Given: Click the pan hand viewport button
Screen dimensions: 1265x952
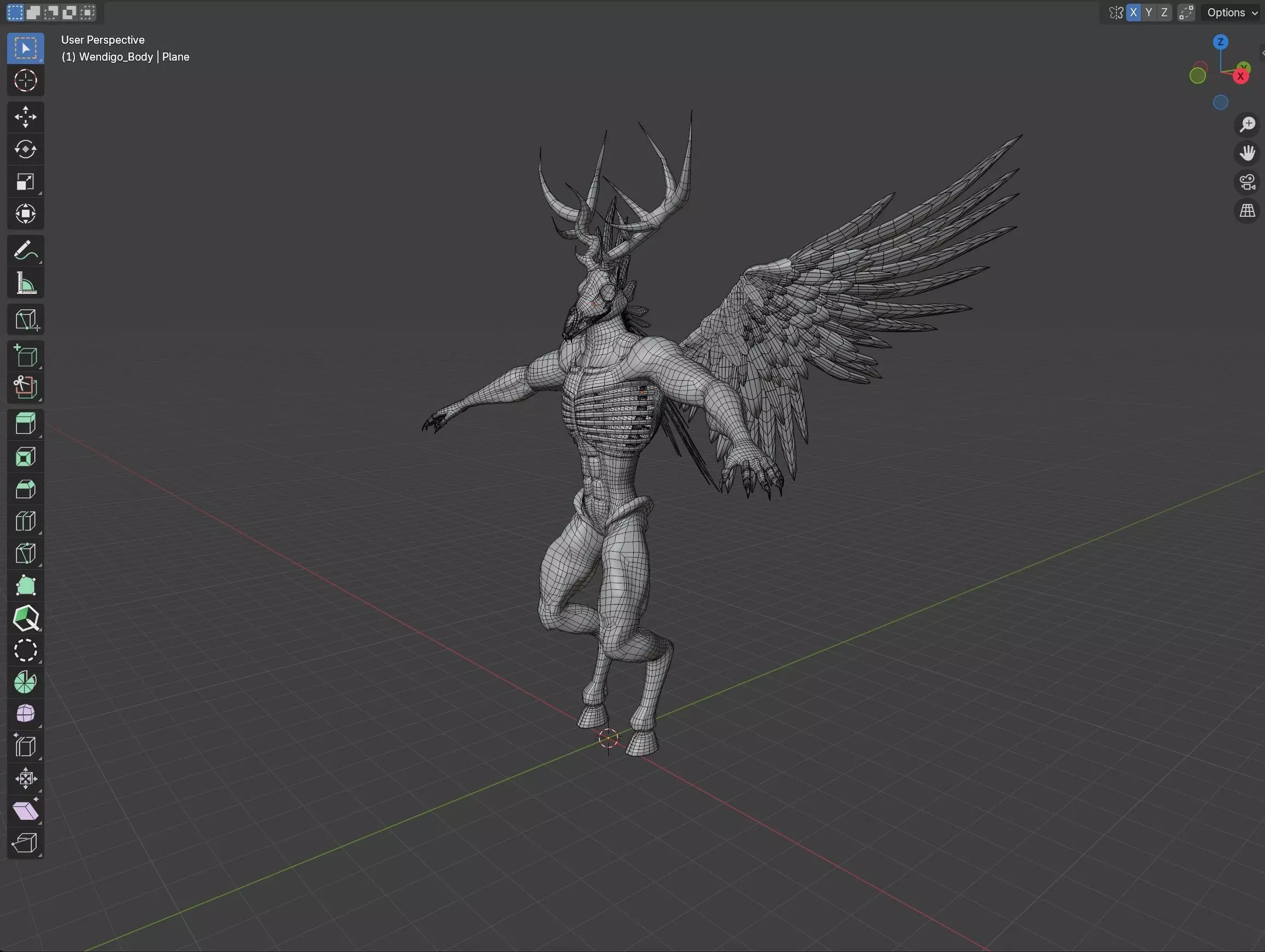Looking at the screenshot, I should click(1247, 153).
